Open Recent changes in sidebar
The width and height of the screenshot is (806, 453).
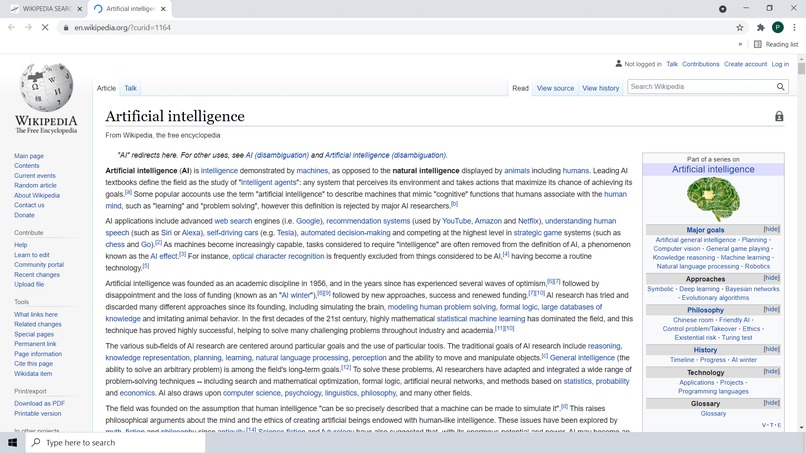click(37, 275)
